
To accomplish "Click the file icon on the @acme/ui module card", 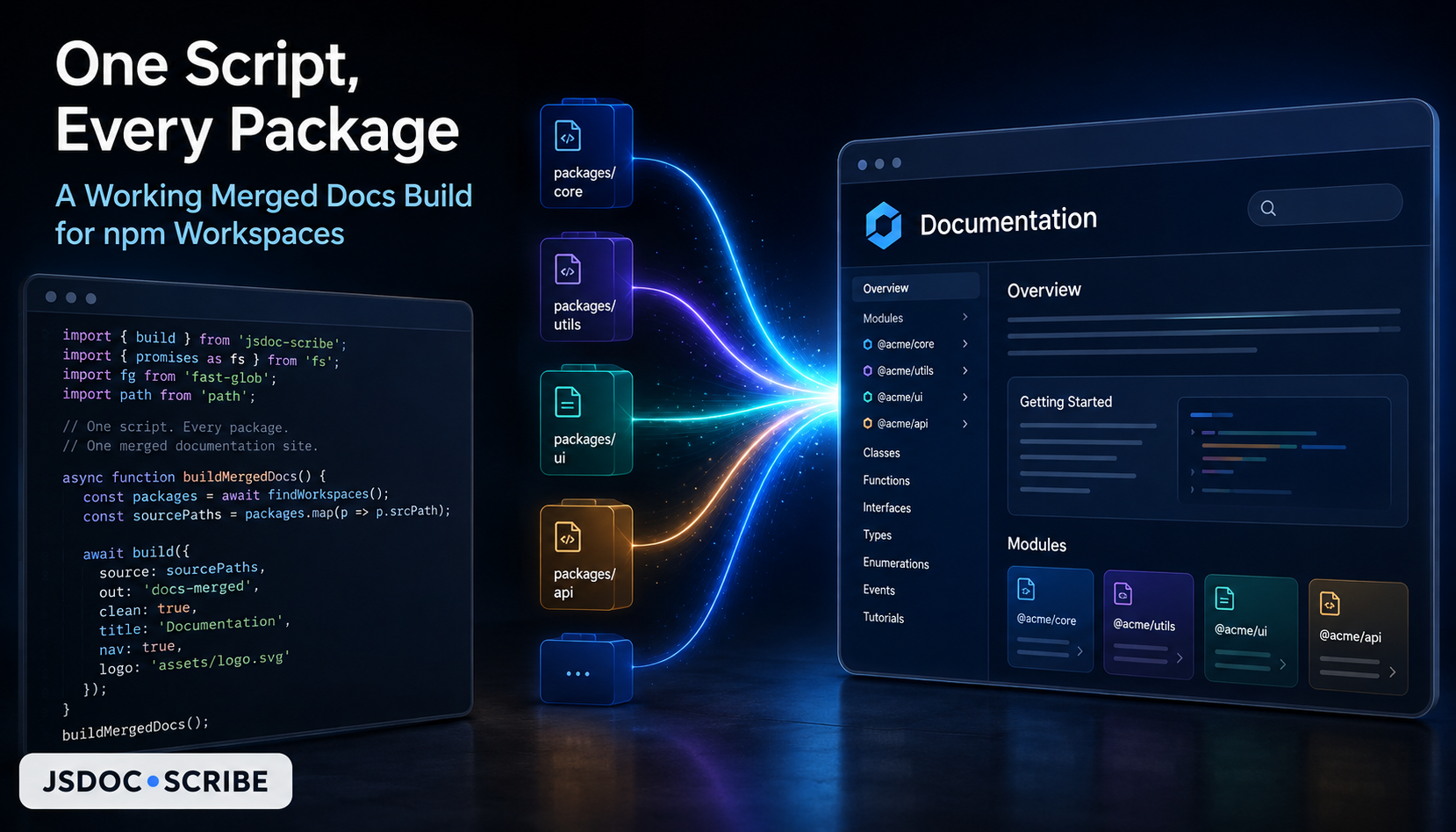I will point(1224,599).
